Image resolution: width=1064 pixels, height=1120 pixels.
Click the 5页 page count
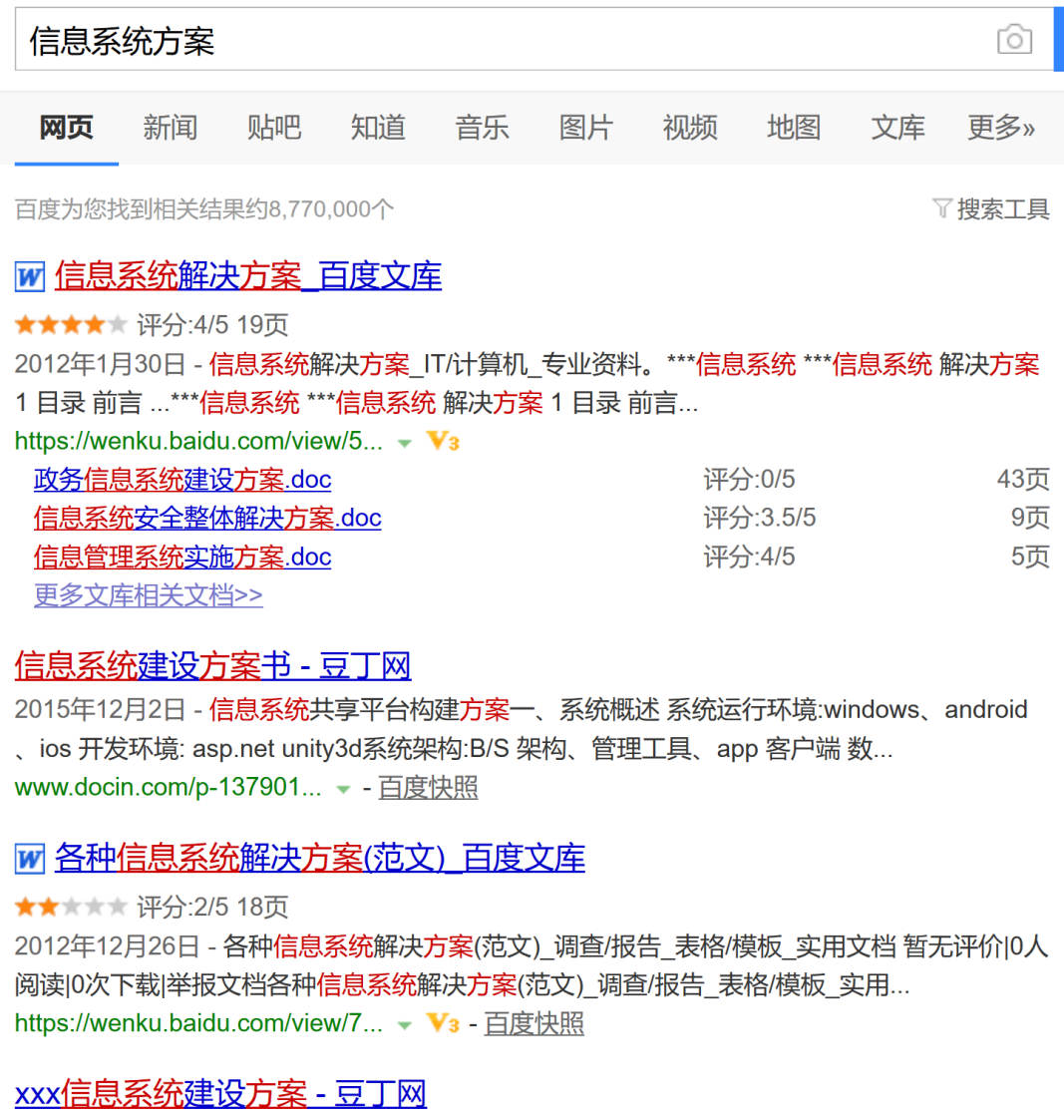(1030, 557)
